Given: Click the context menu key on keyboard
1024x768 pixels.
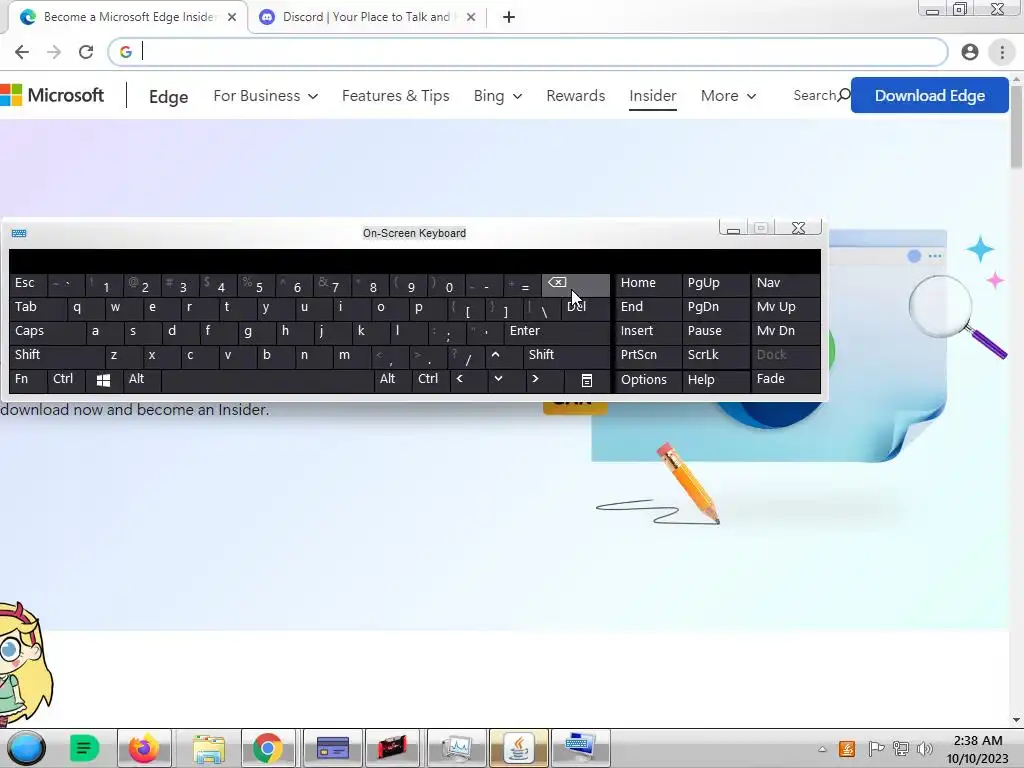Looking at the screenshot, I should [x=586, y=380].
